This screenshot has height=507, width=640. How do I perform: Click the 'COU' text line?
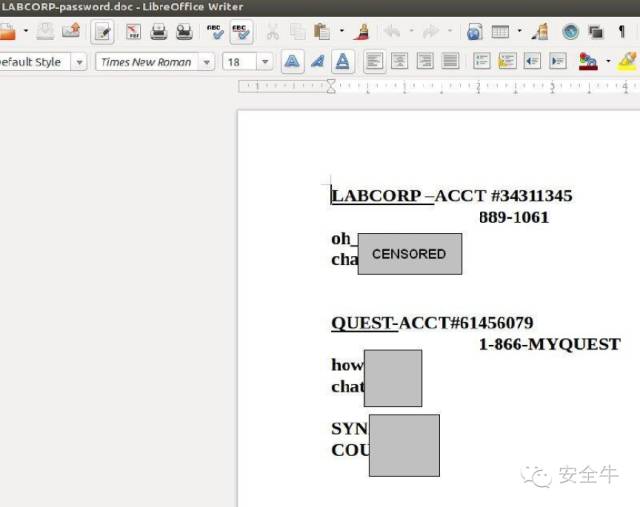point(350,450)
